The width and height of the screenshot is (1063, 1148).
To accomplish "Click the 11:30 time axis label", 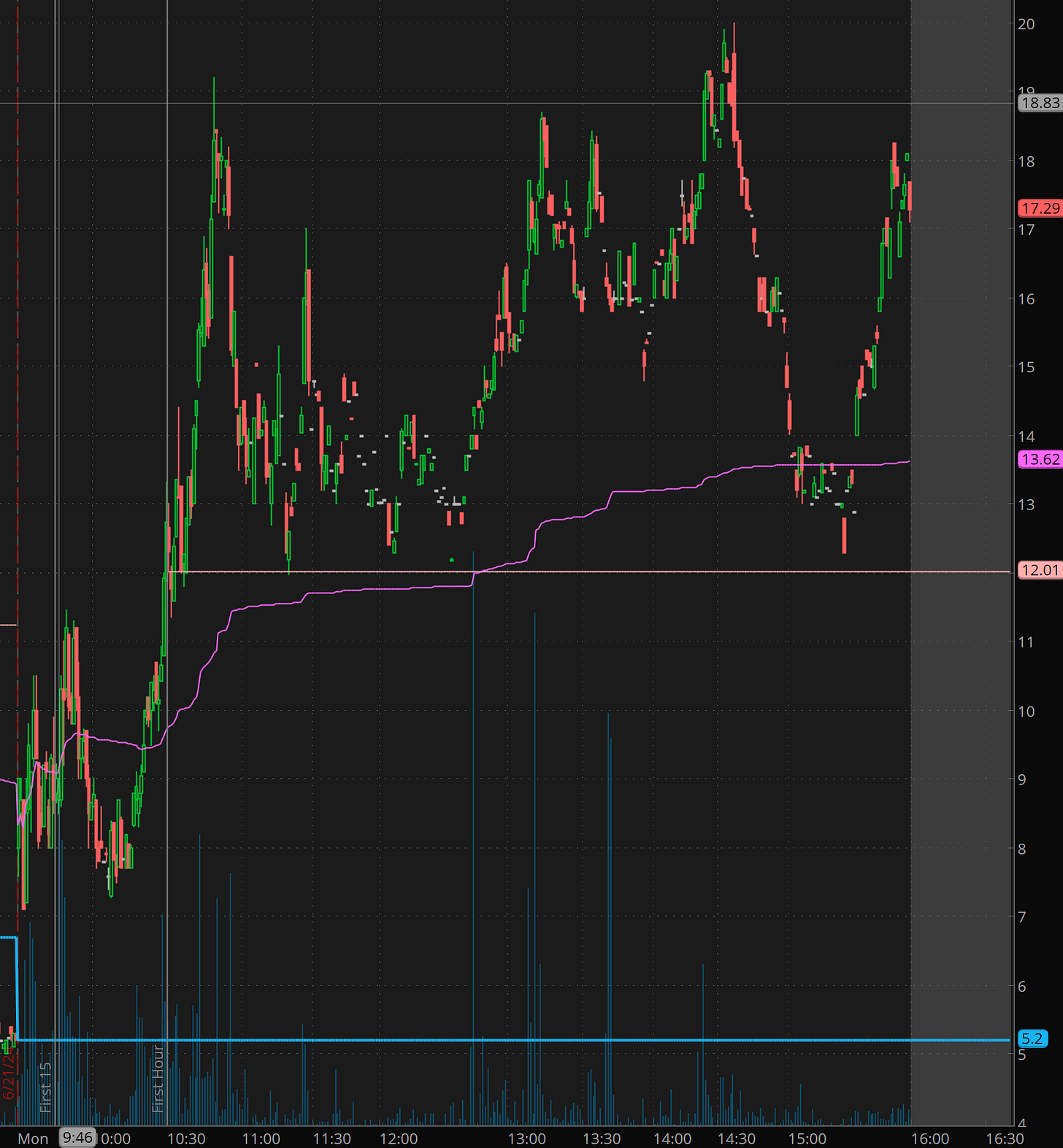I will point(332,1139).
